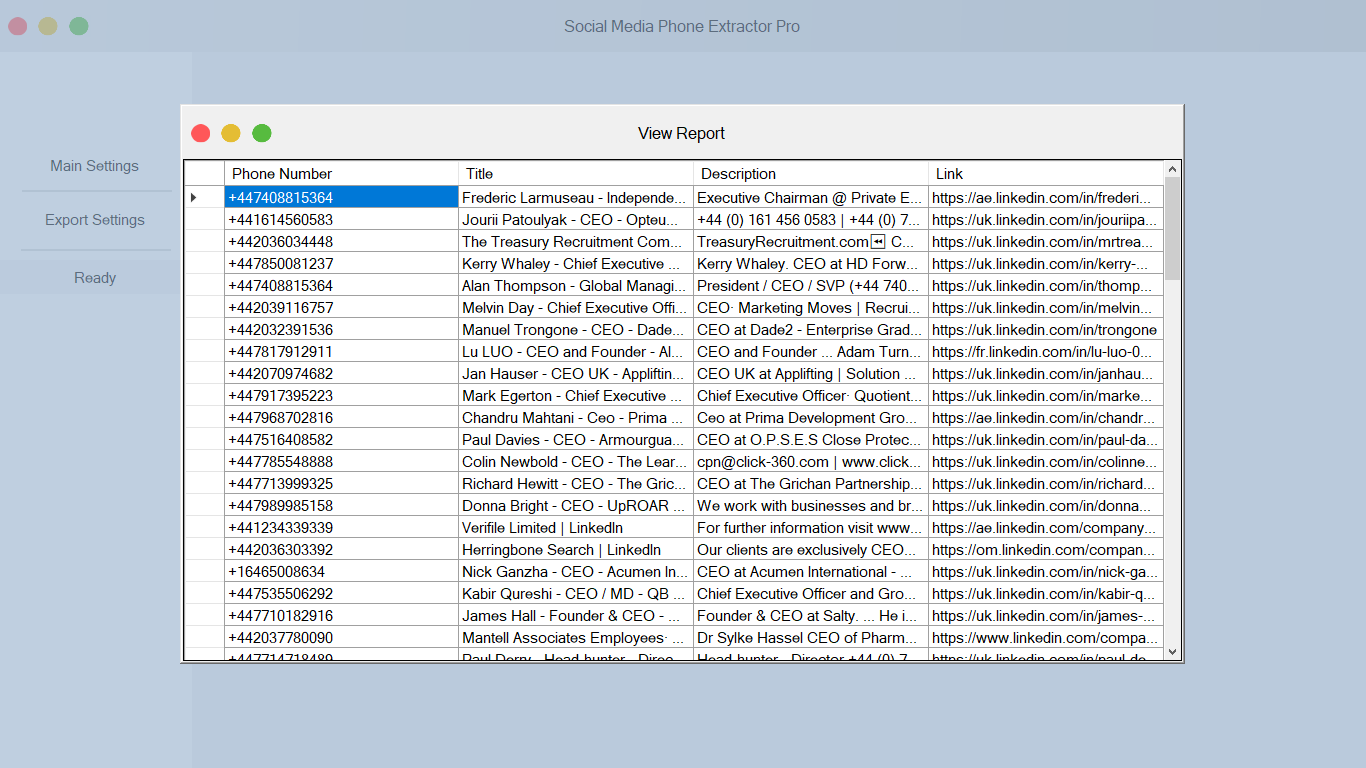The height and width of the screenshot is (768, 1366).
Task: Select phone number +447850081237
Action: (341, 264)
